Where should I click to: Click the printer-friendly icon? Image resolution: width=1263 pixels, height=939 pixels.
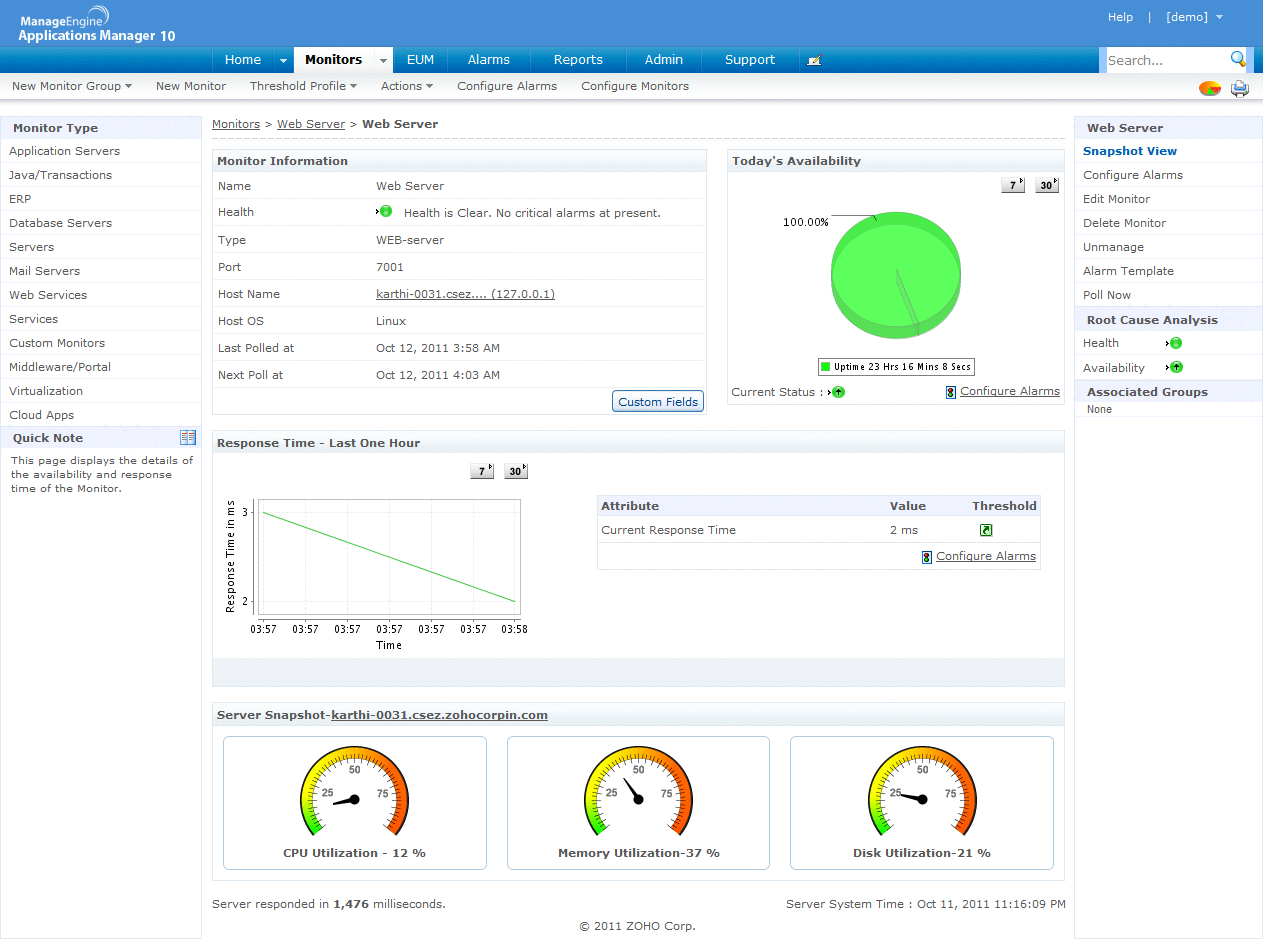(1240, 88)
